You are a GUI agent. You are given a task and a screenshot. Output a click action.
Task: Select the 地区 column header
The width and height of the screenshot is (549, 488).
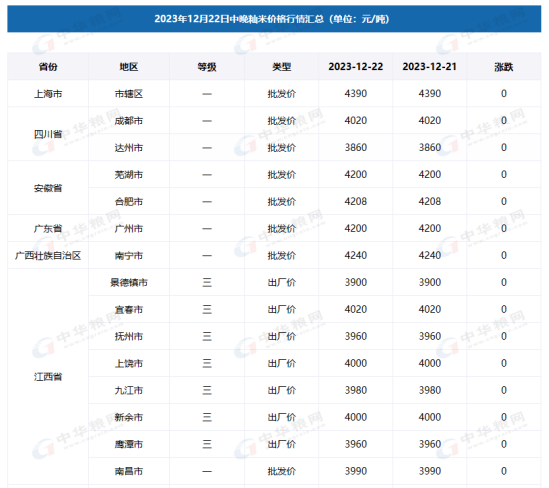tap(129, 67)
